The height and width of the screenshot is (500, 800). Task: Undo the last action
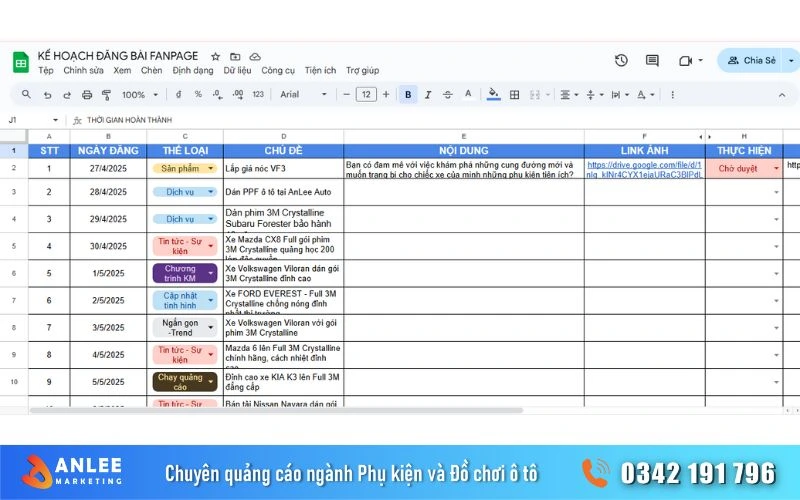point(47,95)
